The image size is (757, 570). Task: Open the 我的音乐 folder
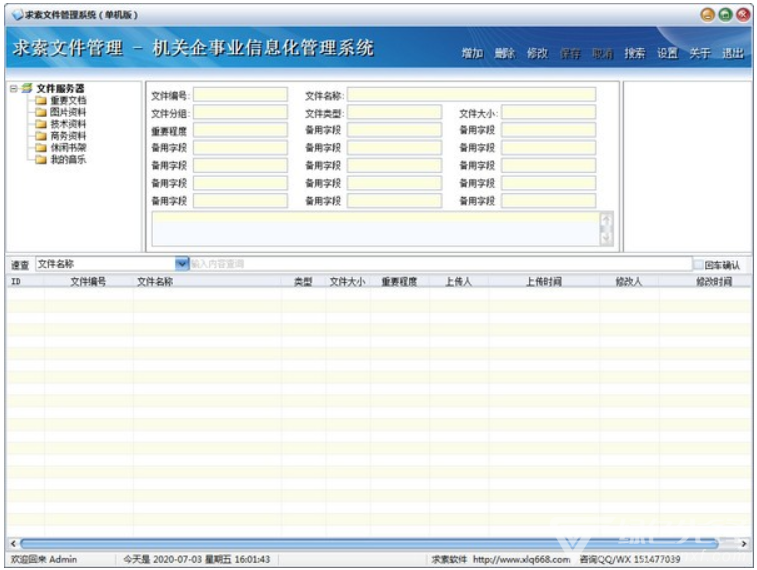coord(61,159)
